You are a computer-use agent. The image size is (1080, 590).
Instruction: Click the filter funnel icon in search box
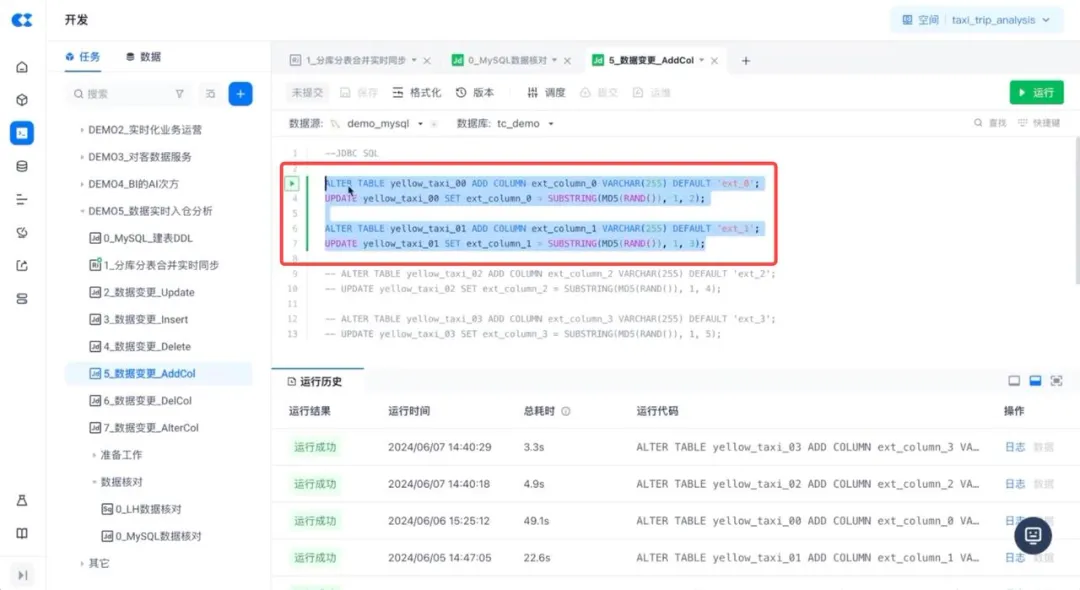(180, 94)
